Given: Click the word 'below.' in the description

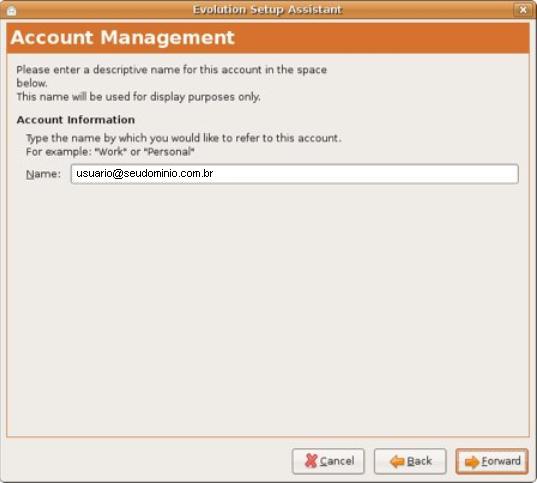Looking at the screenshot, I should [x=32, y=83].
